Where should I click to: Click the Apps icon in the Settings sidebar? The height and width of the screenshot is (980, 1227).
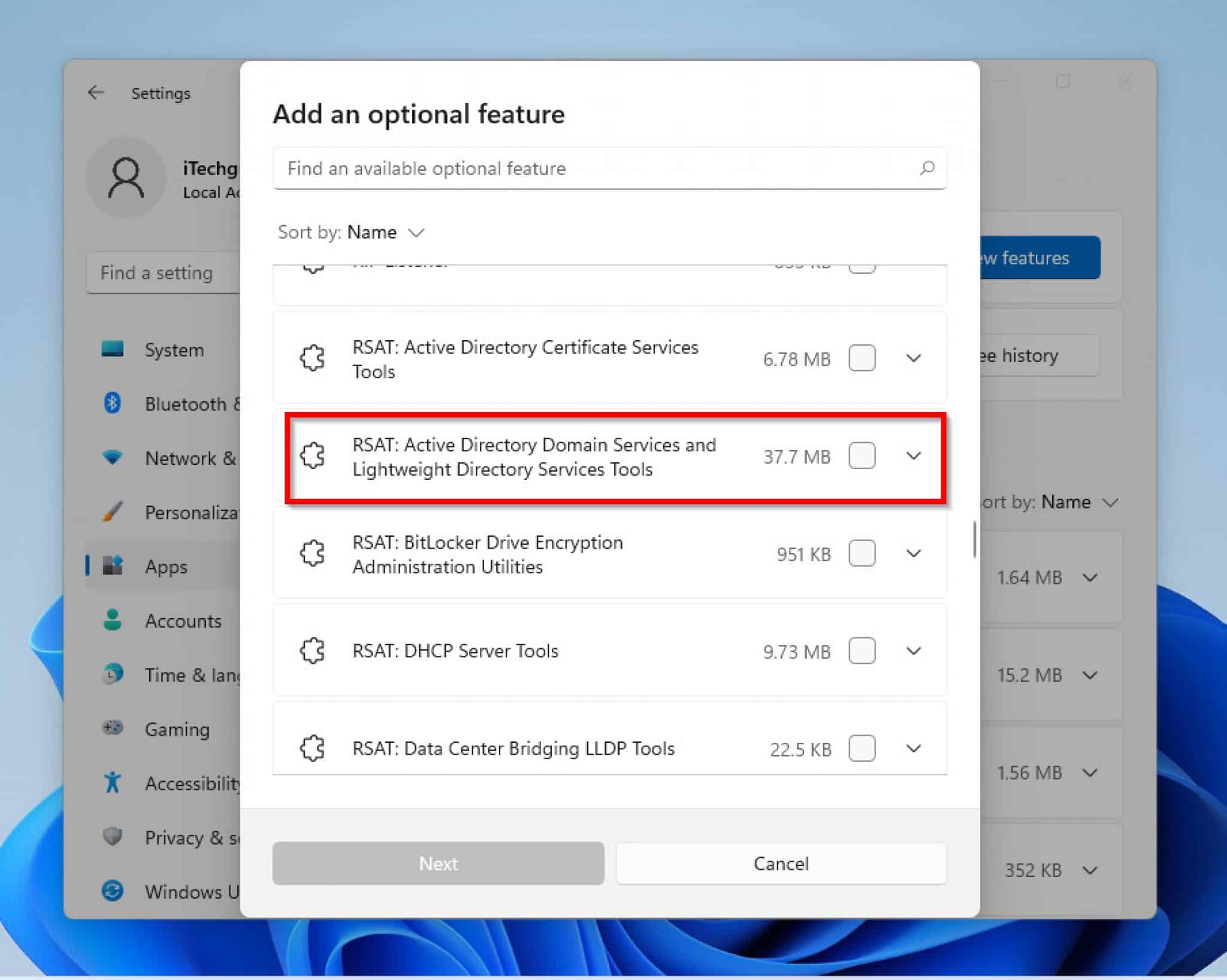(113, 565)
